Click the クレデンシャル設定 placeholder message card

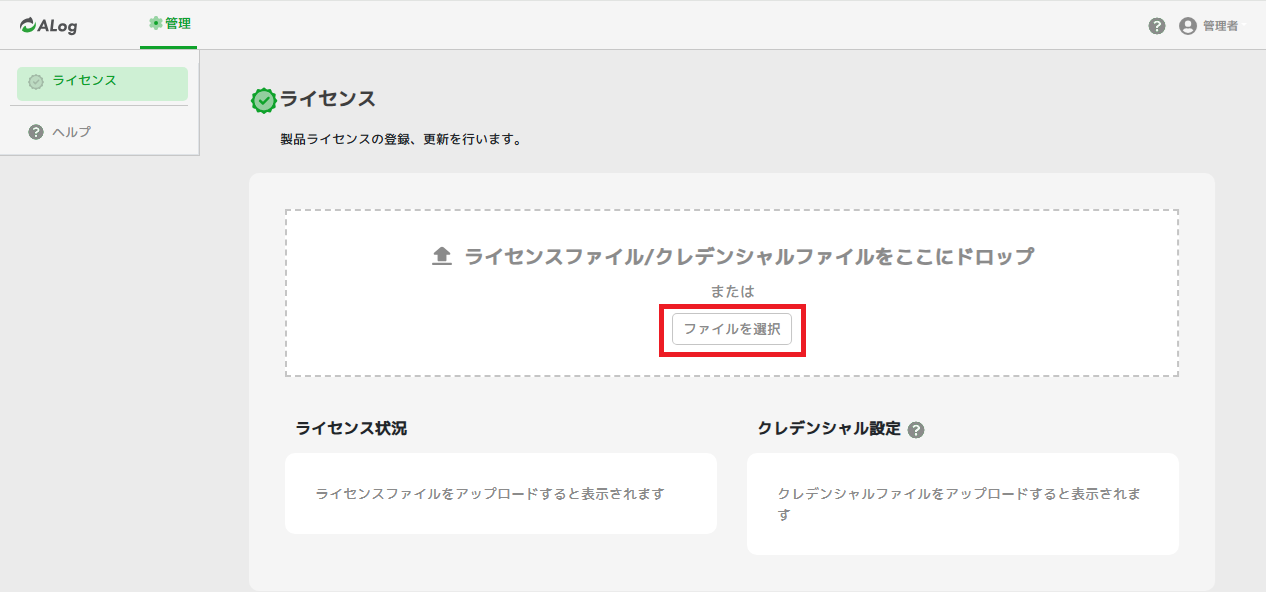[962, 504]
